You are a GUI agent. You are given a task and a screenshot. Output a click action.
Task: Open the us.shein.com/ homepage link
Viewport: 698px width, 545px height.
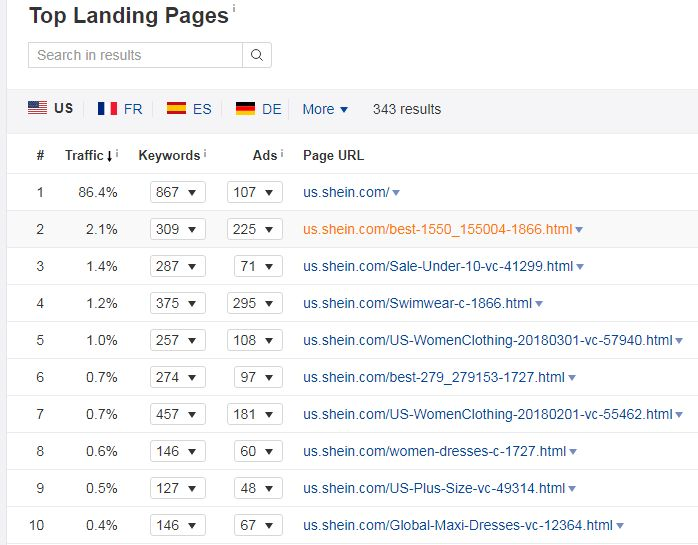346,192
